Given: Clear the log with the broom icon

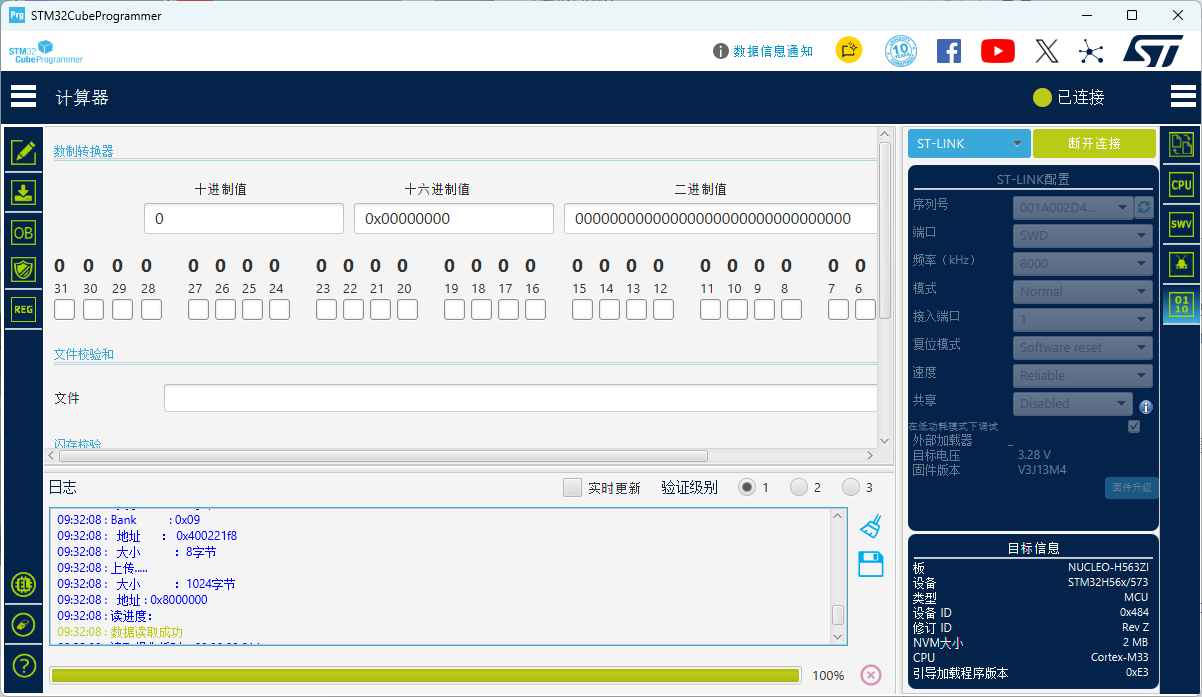Looking at the screenshot, I should click(871, 527).
